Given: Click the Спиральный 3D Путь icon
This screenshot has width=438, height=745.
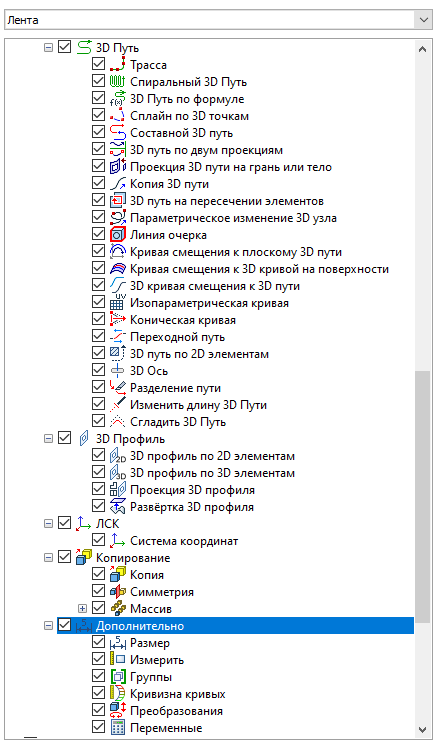Looking at the screenshot, I should [x=117, y=81].
